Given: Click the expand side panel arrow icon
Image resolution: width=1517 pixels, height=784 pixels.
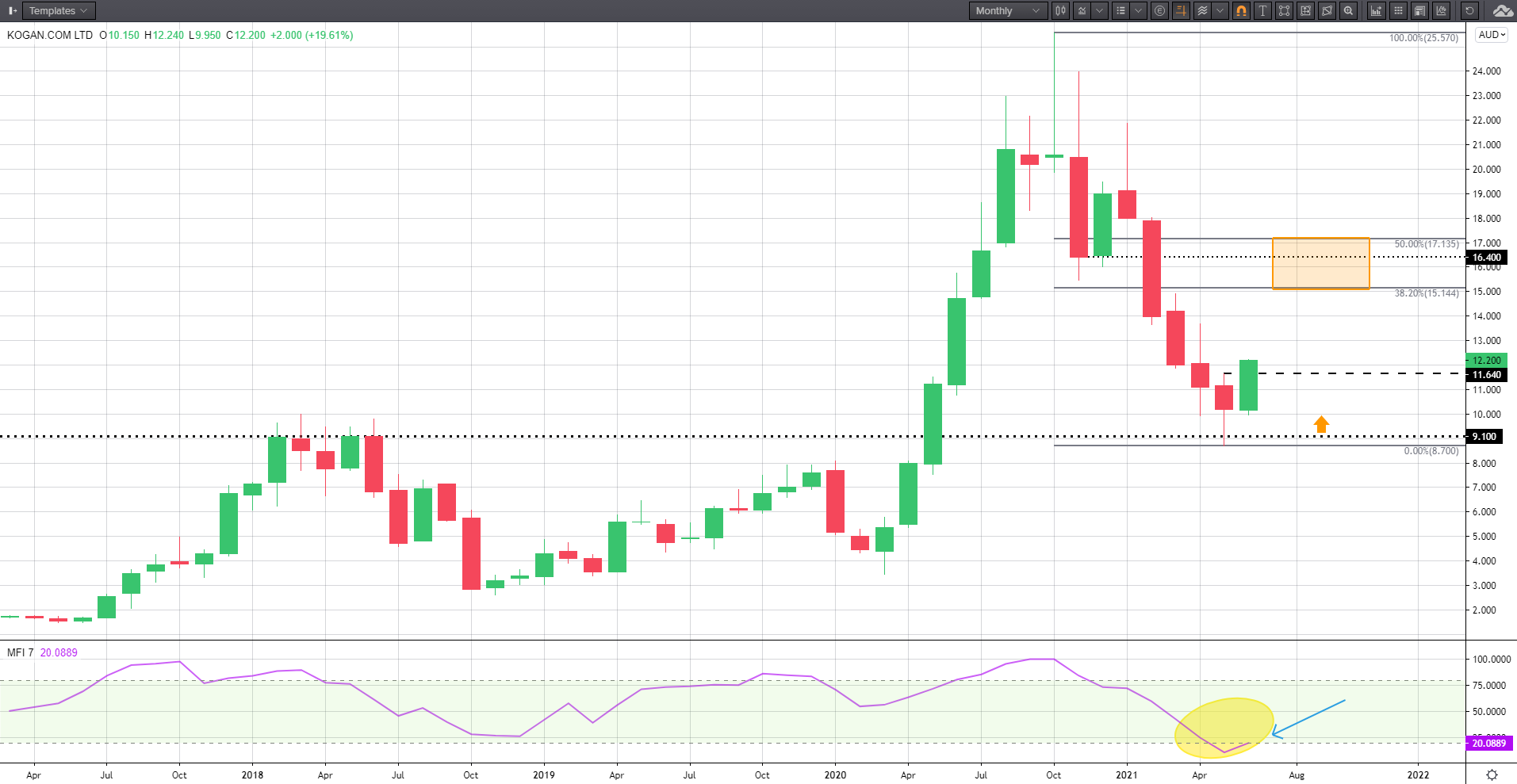Looking at the screenshot, I should [12, 10].
